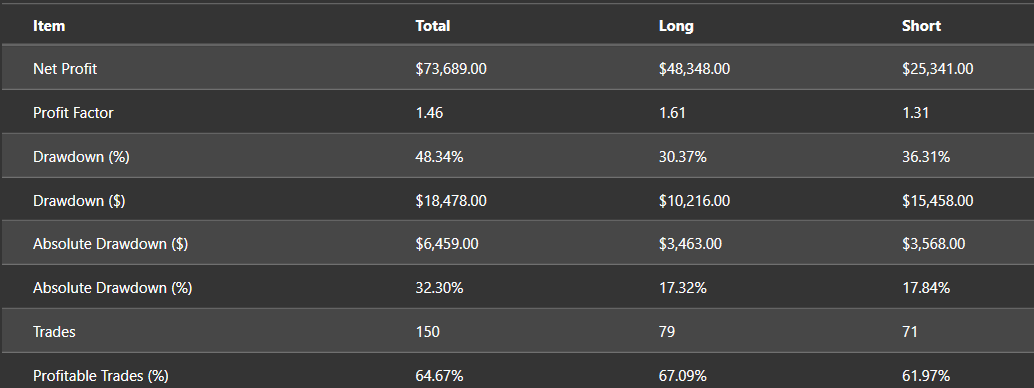
Task: Click the Long column header
Action: pos(676,26)
